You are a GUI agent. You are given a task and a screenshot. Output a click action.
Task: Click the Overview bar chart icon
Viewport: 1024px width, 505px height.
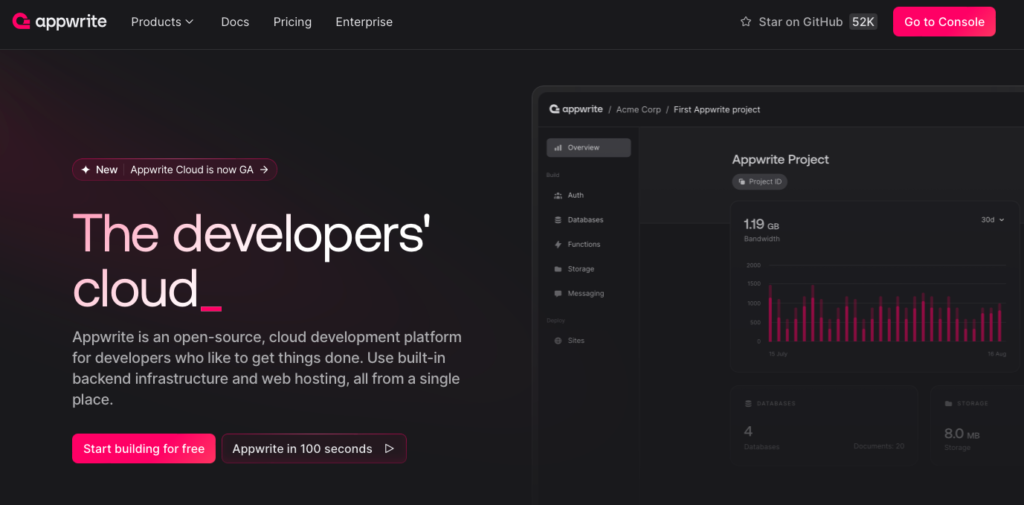pos(558,148)
